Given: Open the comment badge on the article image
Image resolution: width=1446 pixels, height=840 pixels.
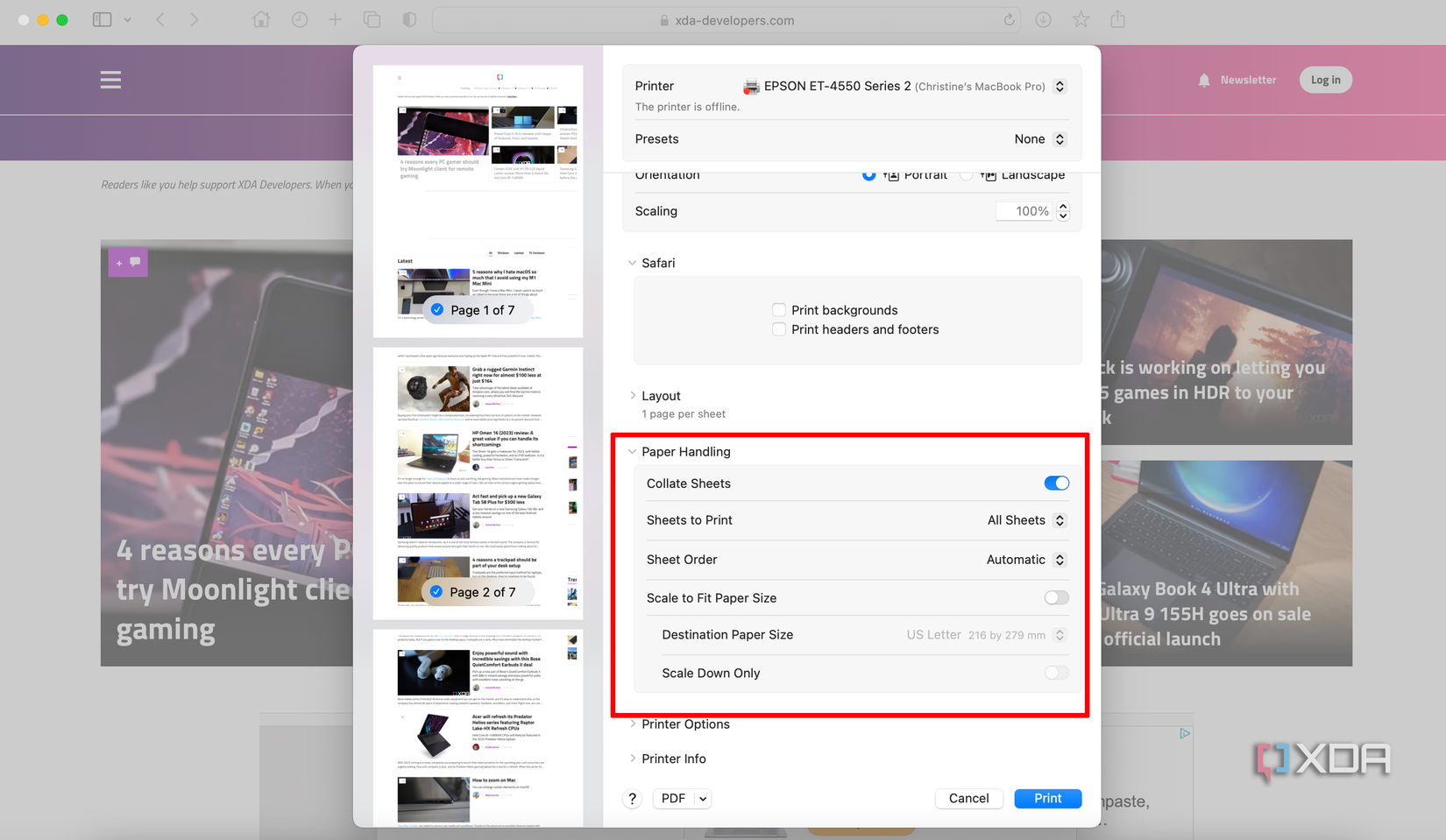Looking at the screenshot, I should tap(128, 262).
